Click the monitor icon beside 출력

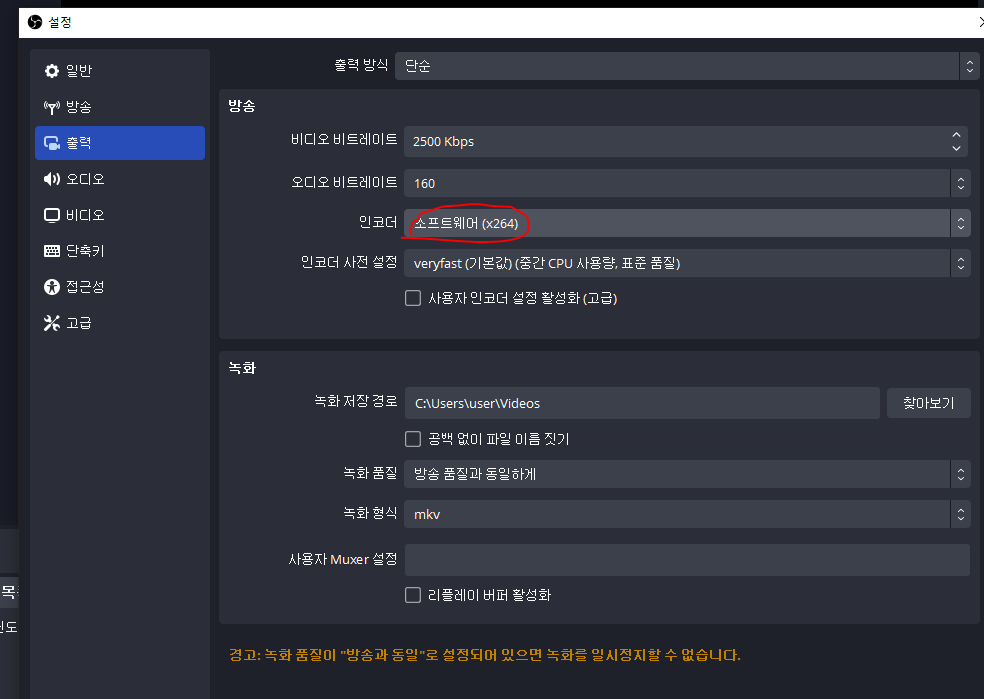[51, 143]
